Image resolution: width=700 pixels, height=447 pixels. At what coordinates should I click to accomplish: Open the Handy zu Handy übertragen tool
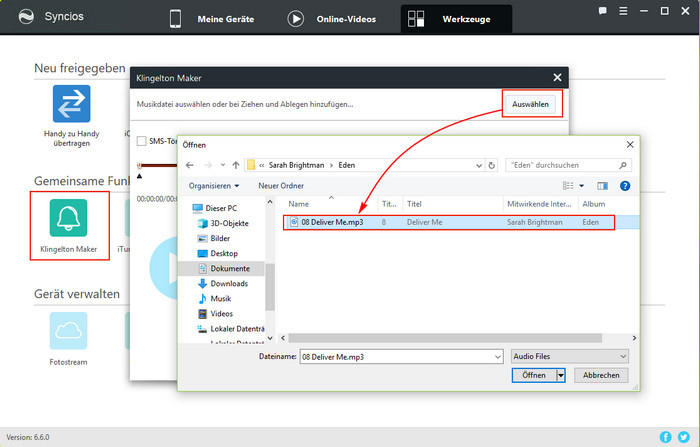71,116
